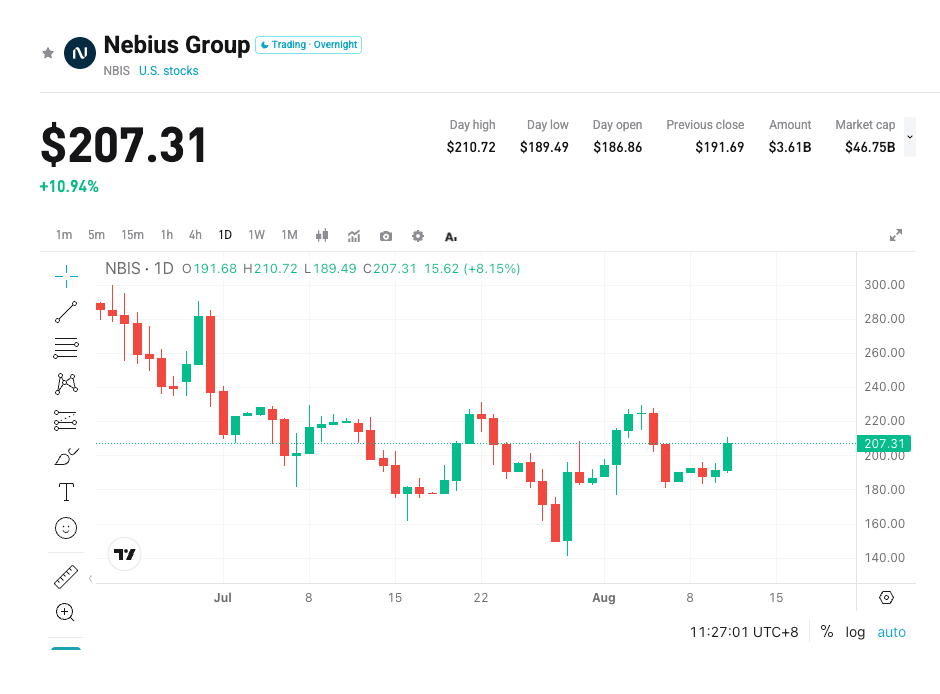The width and height of the screenshot is (940, 694).
Task: Click the TradingView logo on the chart
Action: 125,554
